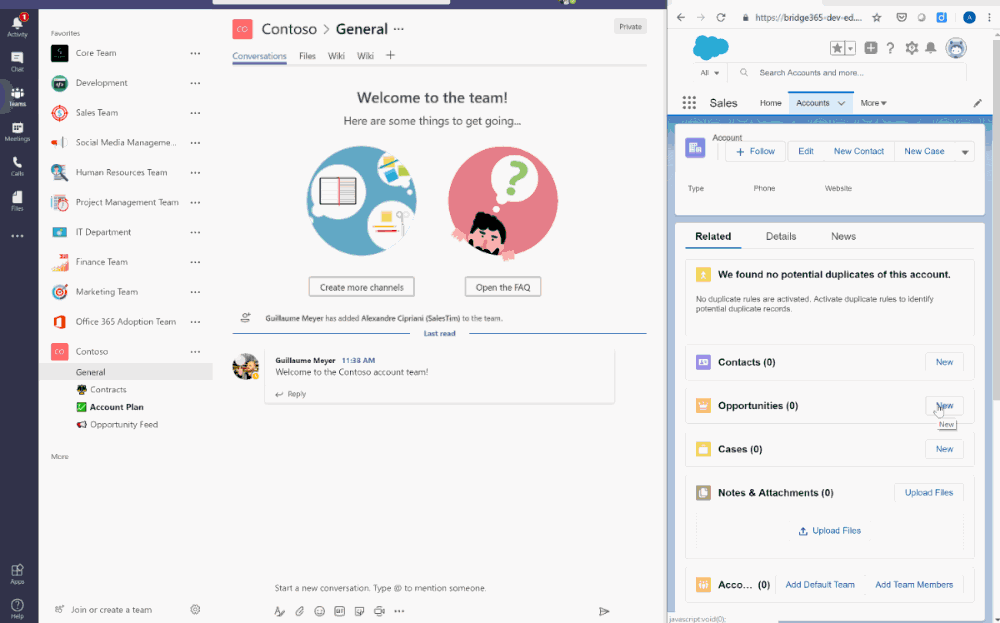This screenshot has width=1000, height=623.
Task: Open Salesforce favorites list dropdown
Action: point(851,48)
